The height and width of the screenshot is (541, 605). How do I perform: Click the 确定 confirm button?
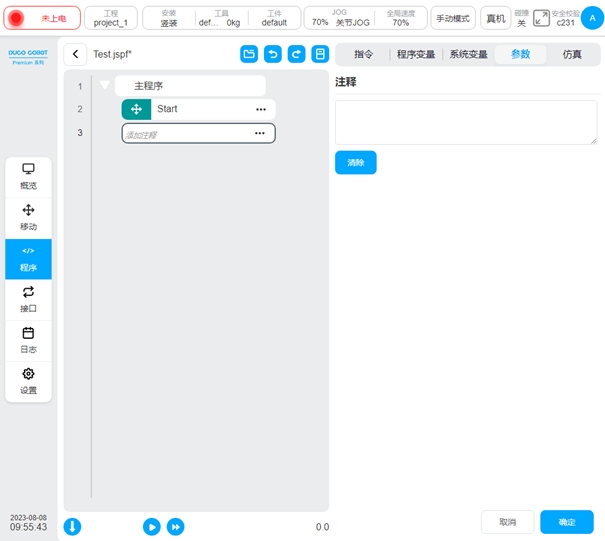[566, 522]
